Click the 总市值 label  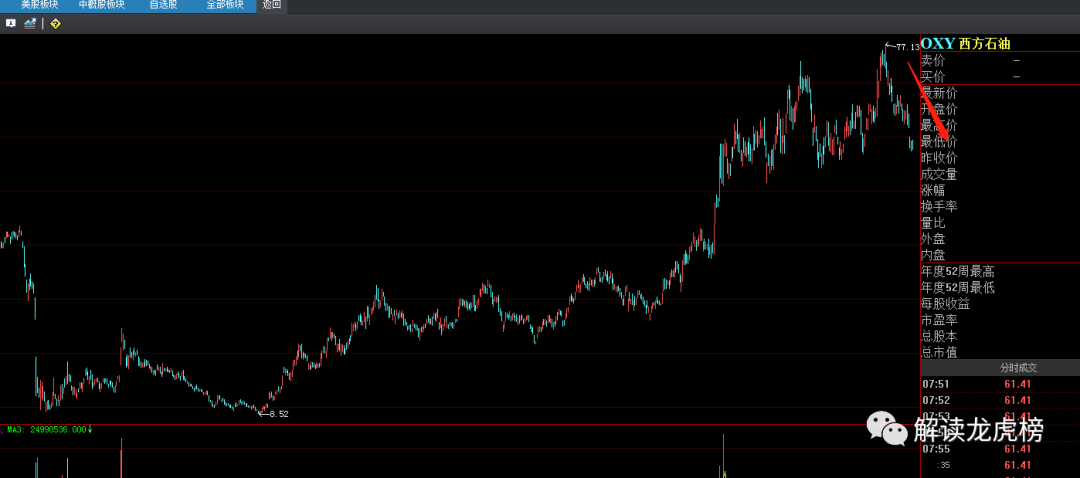(939, 352)
